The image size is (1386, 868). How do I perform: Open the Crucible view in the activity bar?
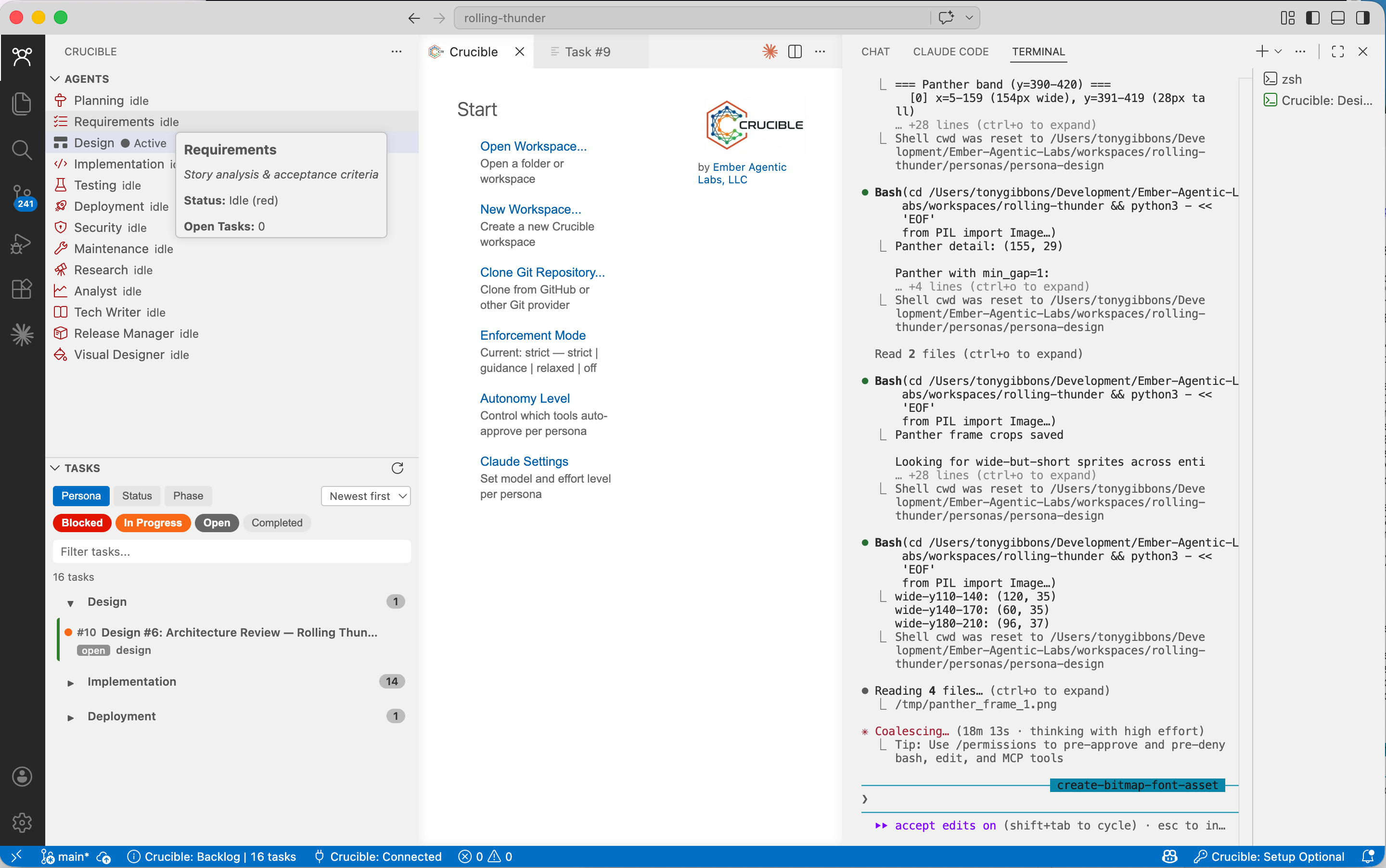tap(21, 56)
